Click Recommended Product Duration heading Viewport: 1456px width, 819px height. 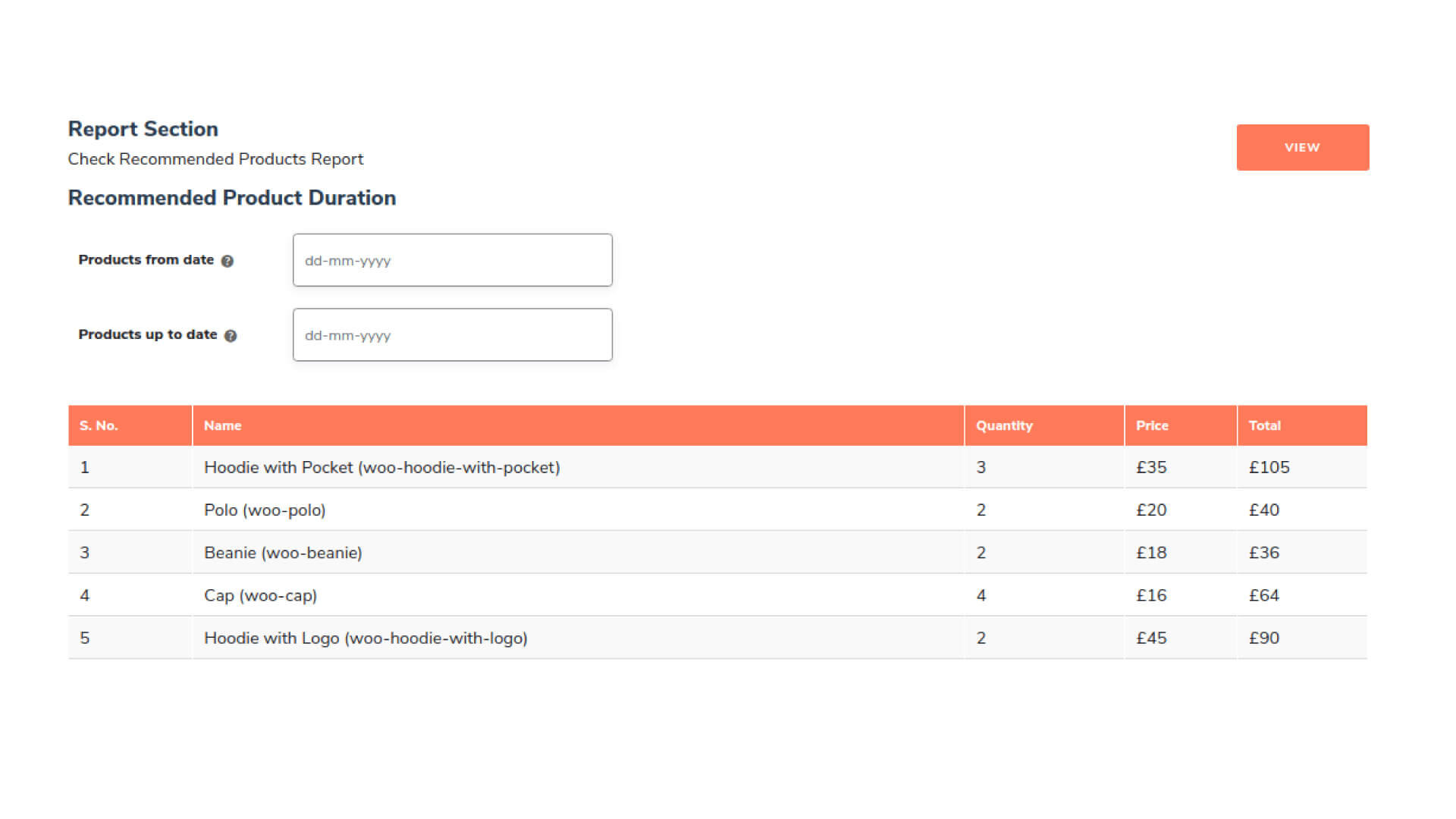231,198
